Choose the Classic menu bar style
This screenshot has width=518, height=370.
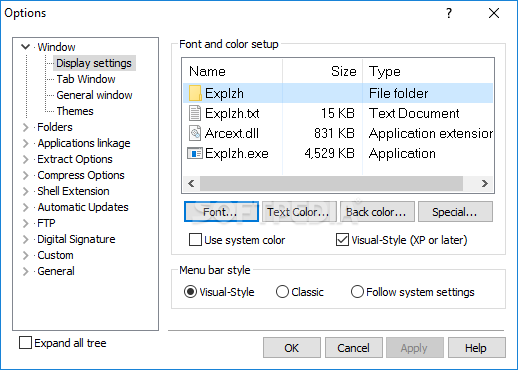[x=282, y=292]
